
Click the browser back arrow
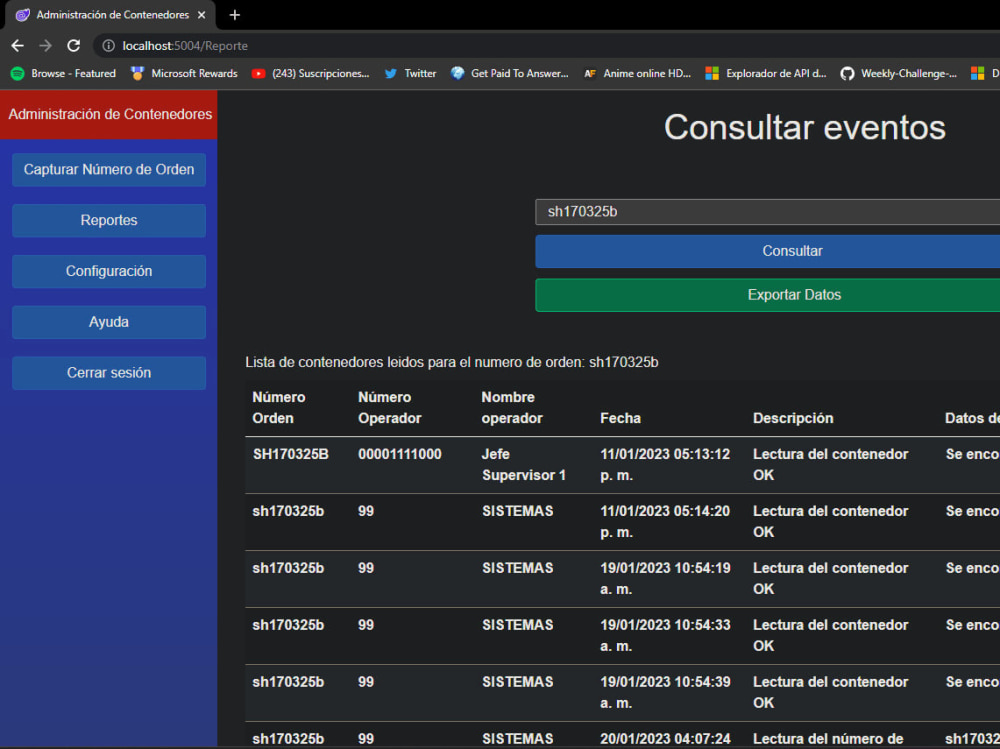[17, 46]
